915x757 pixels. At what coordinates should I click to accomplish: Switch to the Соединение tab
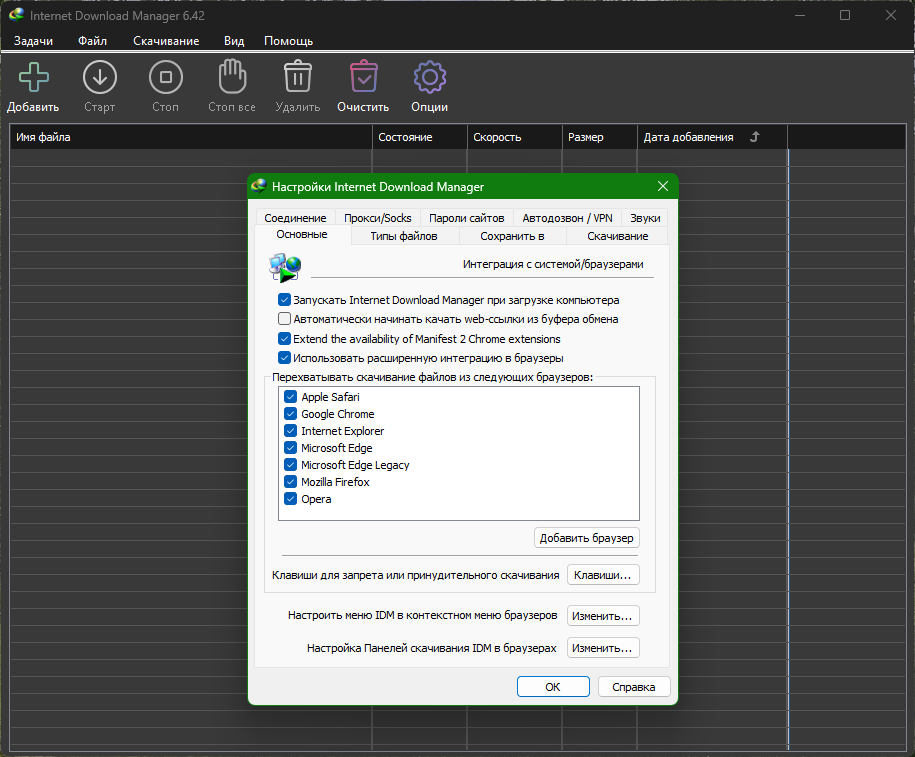point(295,218)
